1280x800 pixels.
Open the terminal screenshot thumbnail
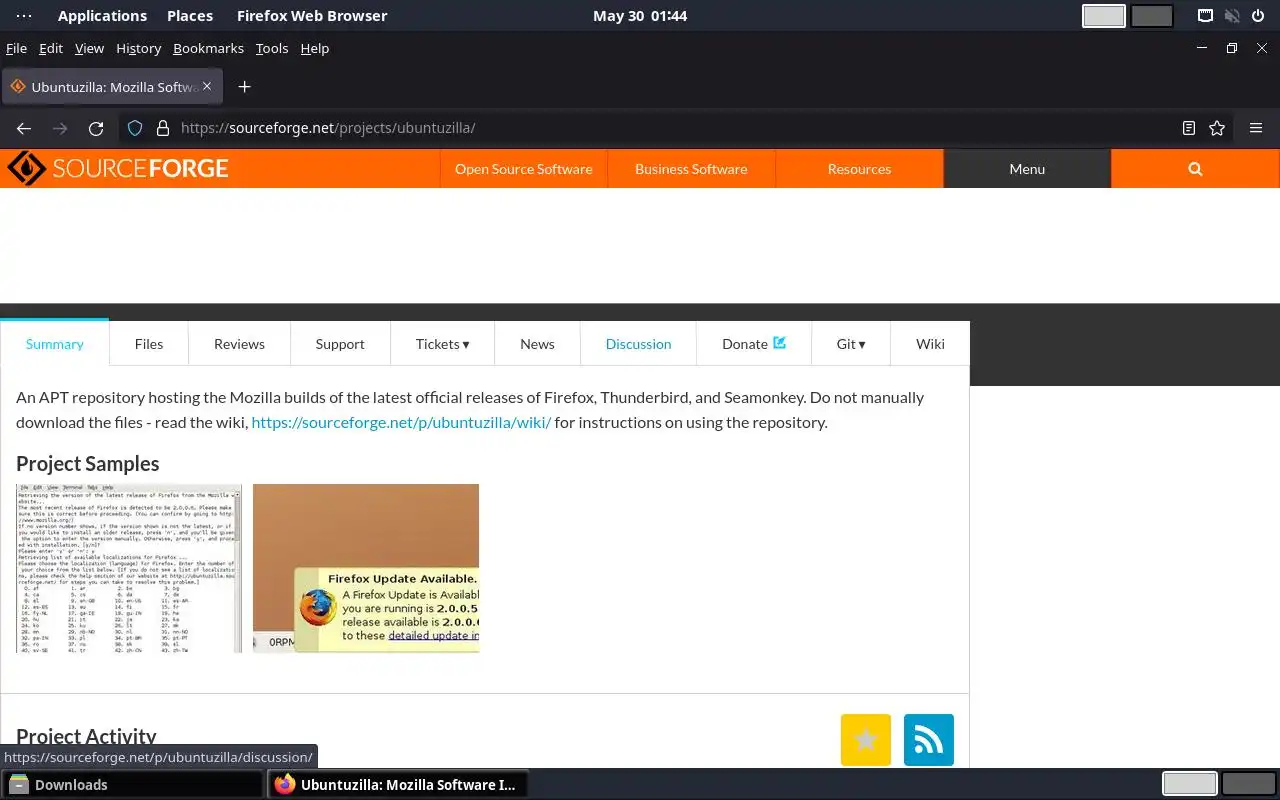coord(129,568)
